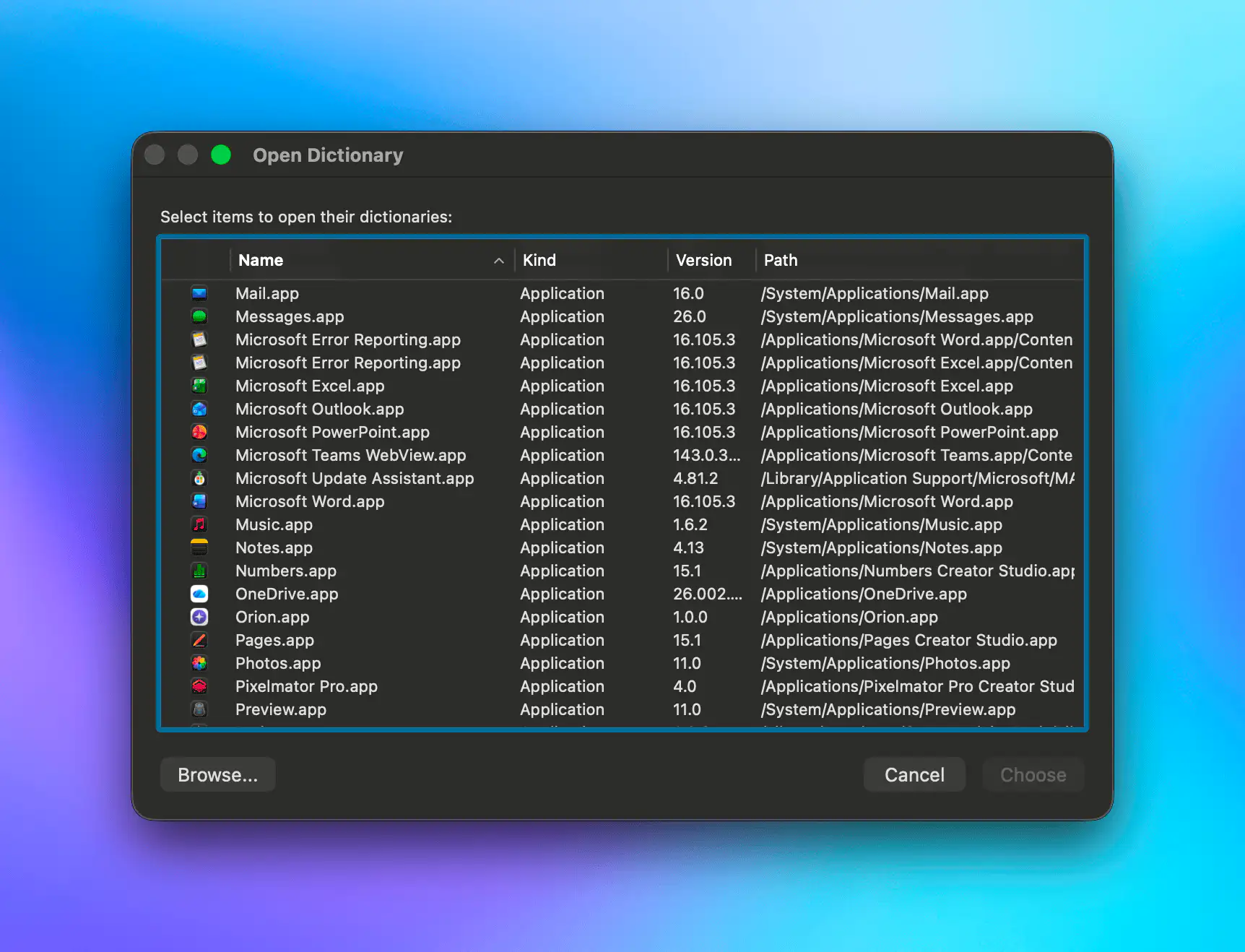Click the green zoom window button
This screenshot has width=1245, height=952.
(x=221, y=155)
